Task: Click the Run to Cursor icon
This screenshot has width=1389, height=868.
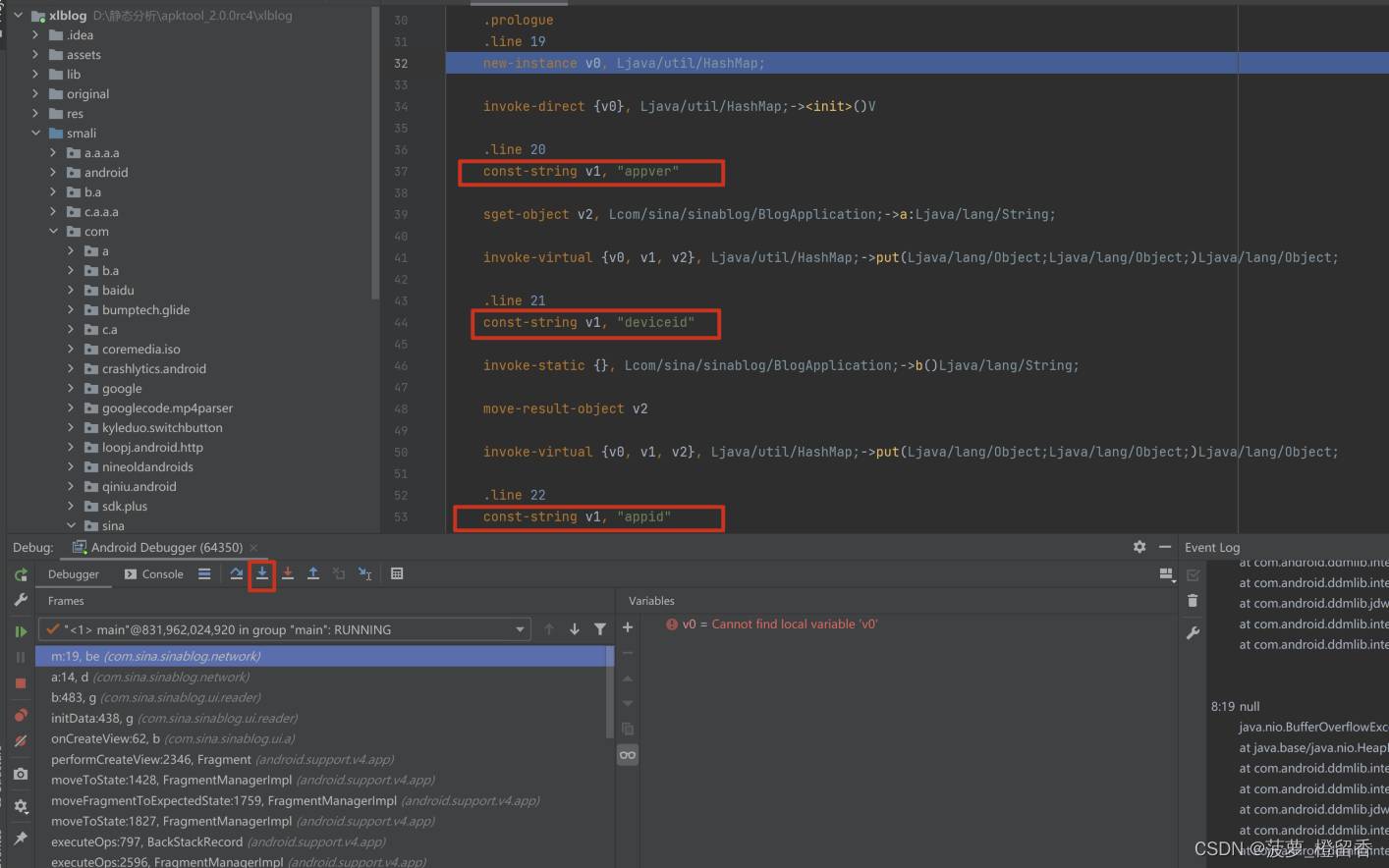Action: [364, 573]
